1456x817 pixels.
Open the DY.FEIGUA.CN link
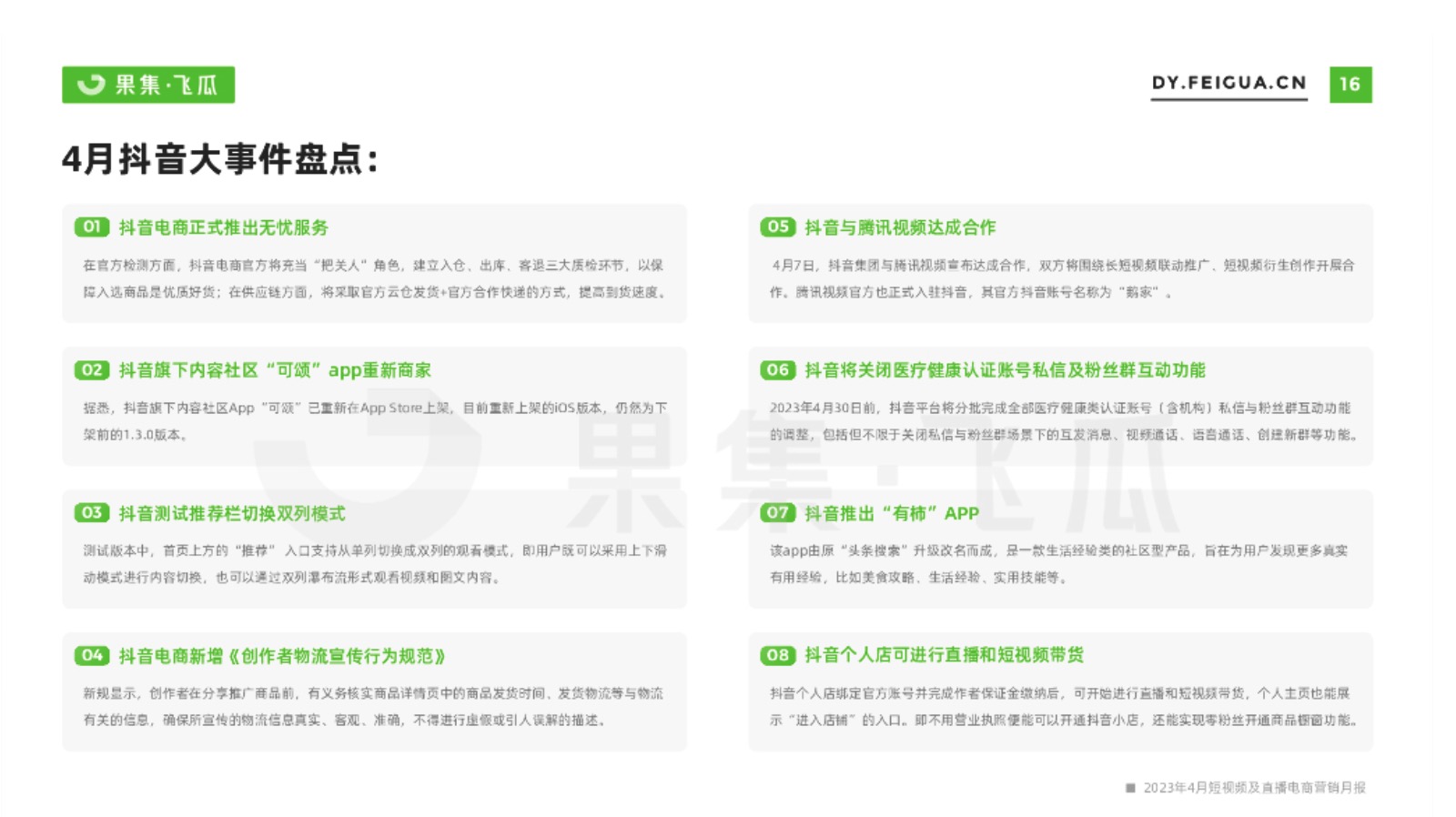[x=1228, y=83]
